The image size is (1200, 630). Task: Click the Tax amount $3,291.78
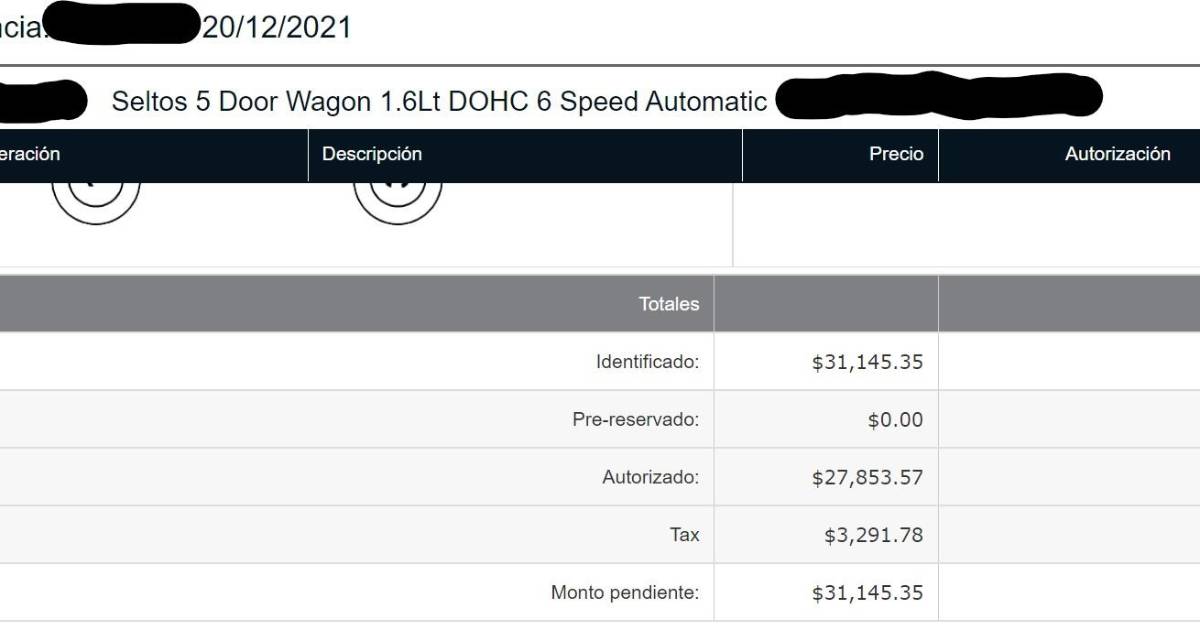(873, 535)
